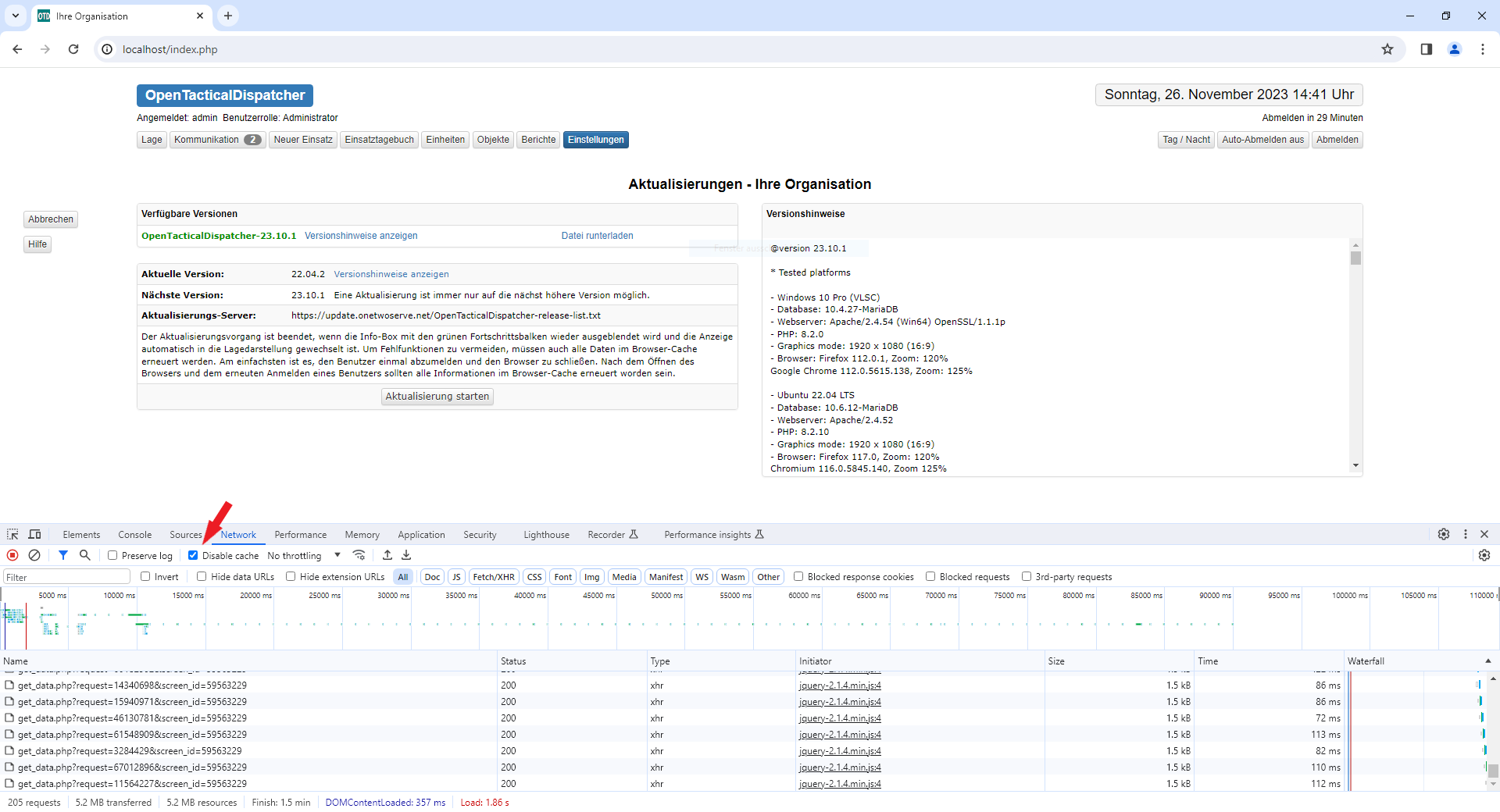Clear the network log
This screenshot has width=1500, height=812.
pyautogui.click(x=34, y=555)
